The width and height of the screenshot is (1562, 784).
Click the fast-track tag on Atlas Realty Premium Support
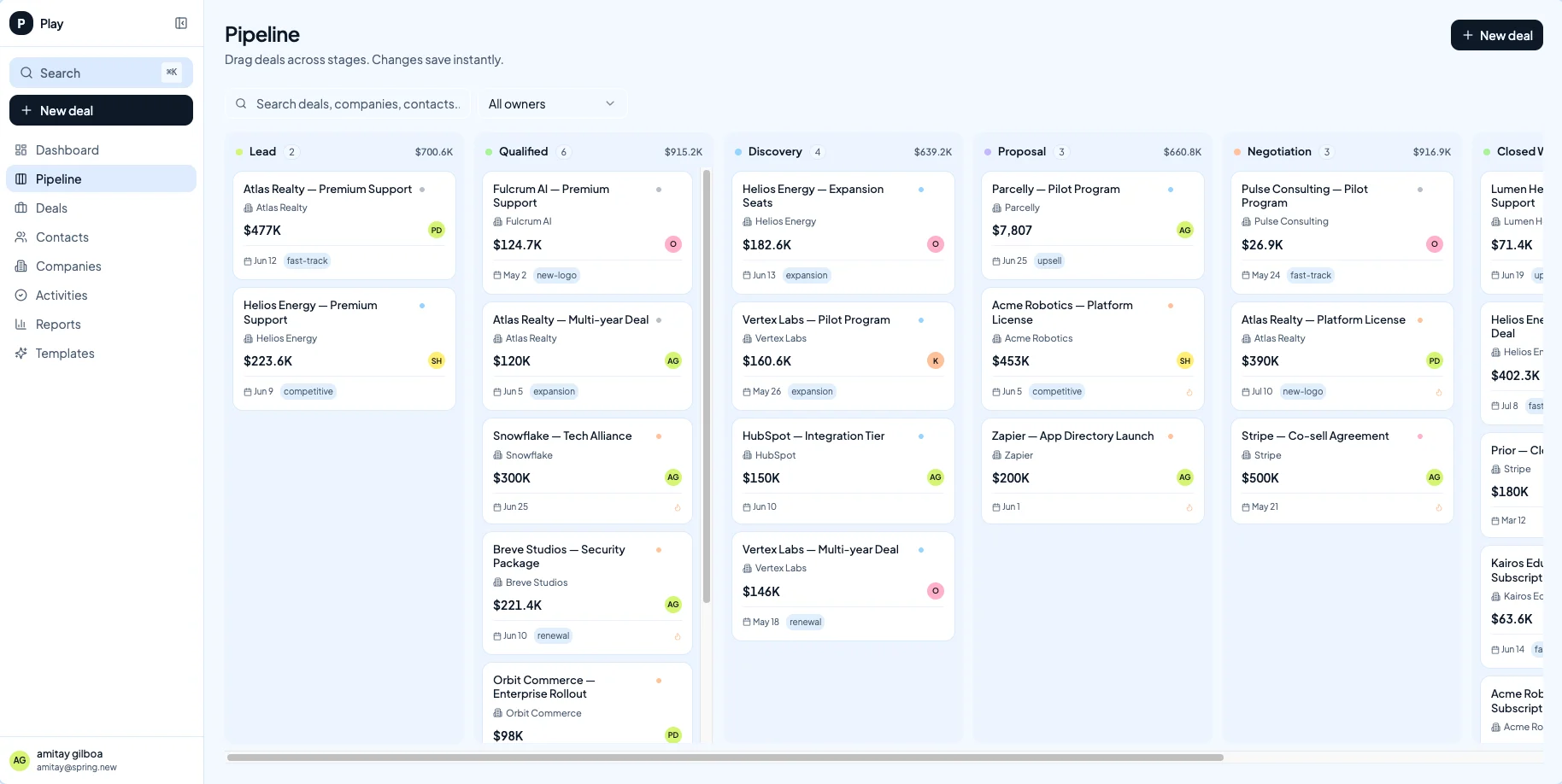tap(308, 260)
